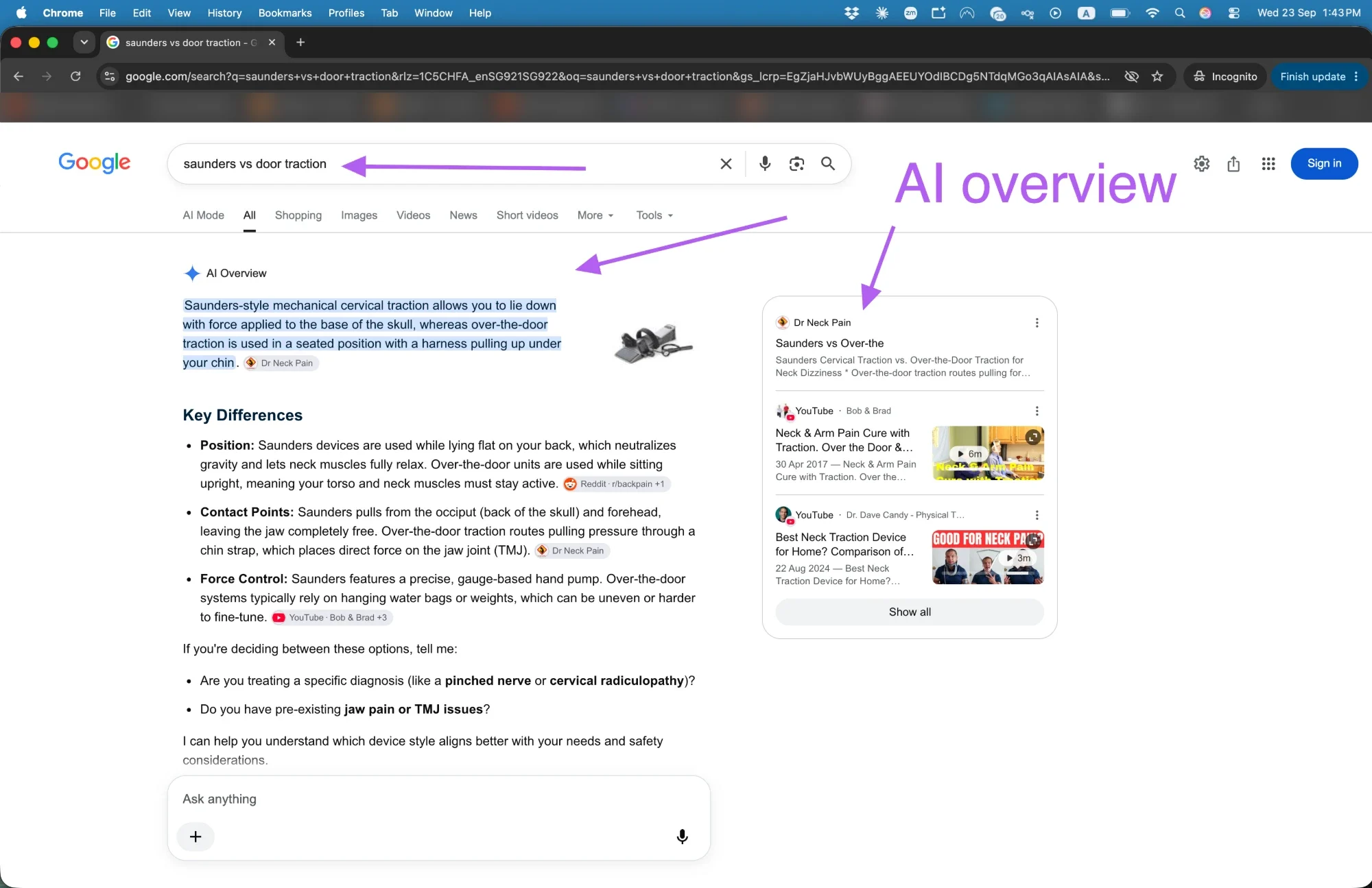Screen dimensions: 1372x888
Task: Click the third-party cookies eye icon in the address bar
Action: pyautogui.click(x=1131, y=76)
